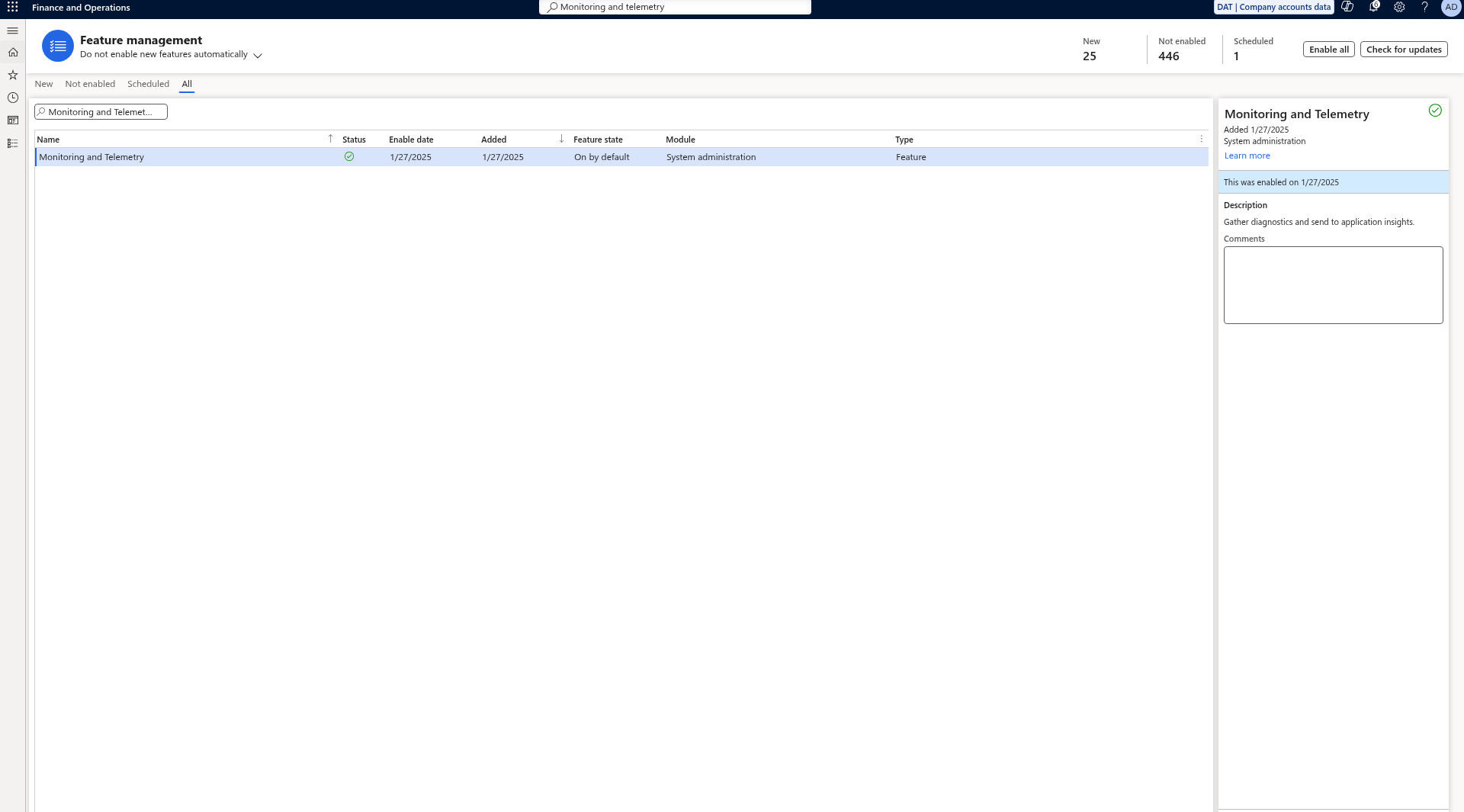This screenshot has height=812, width=1464.
Task: Click the green status check in the Monitoring row
Action: click(x=349, y=156)
